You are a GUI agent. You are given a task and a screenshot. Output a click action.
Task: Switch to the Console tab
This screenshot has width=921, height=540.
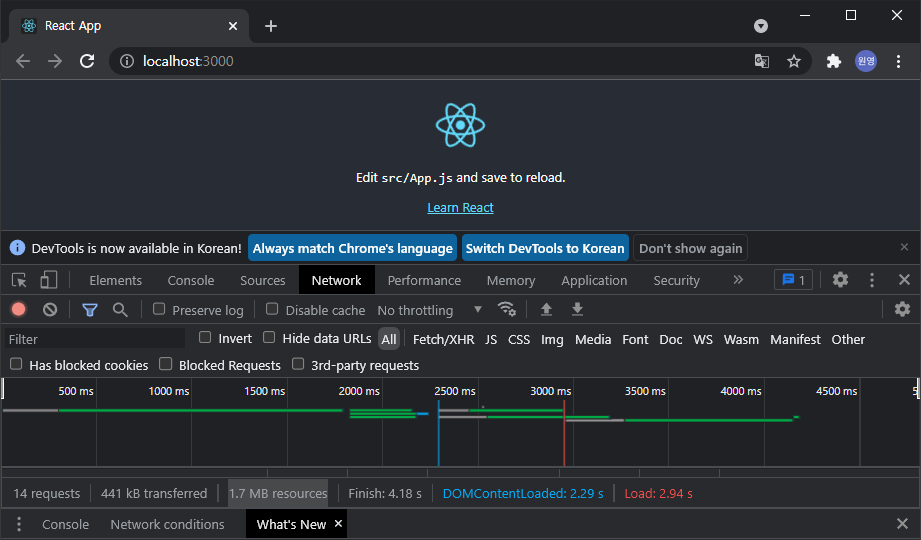[191, 280]
